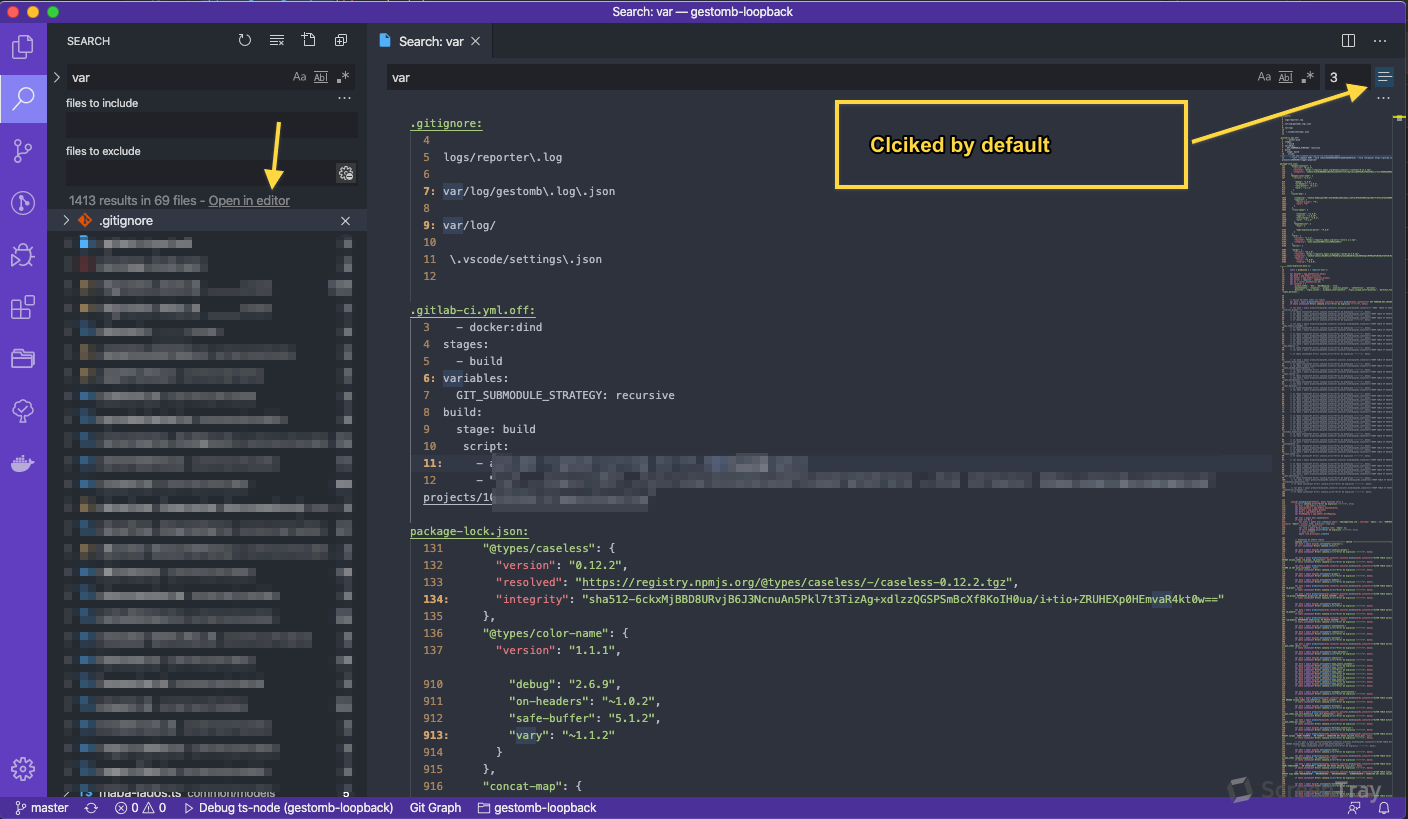Expand the replace field chevron beside var
The width and height of the screenshot is (1408, 819).
[x=58, y=77]
